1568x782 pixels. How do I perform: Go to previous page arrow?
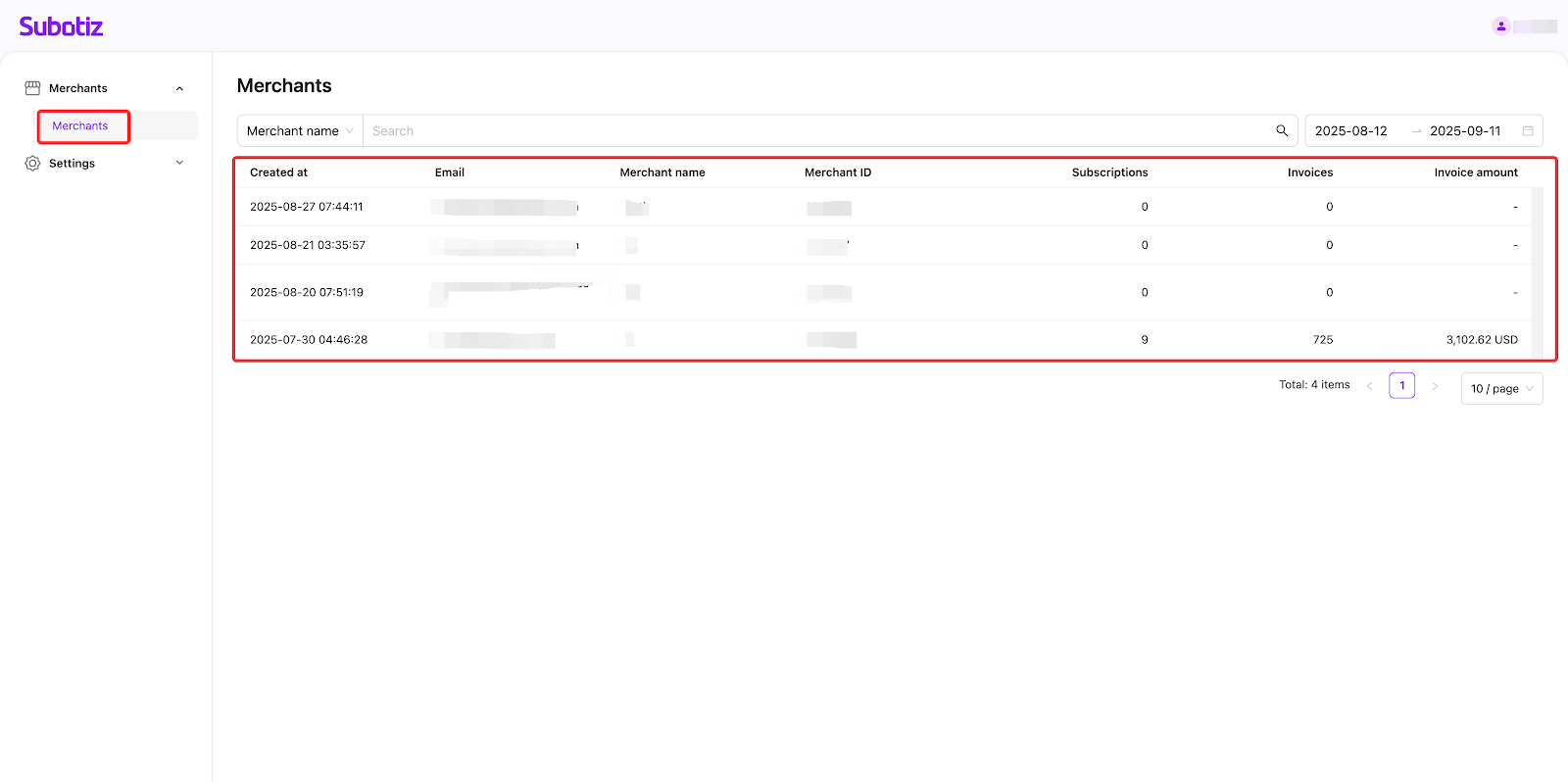[x=1369, y=386]
